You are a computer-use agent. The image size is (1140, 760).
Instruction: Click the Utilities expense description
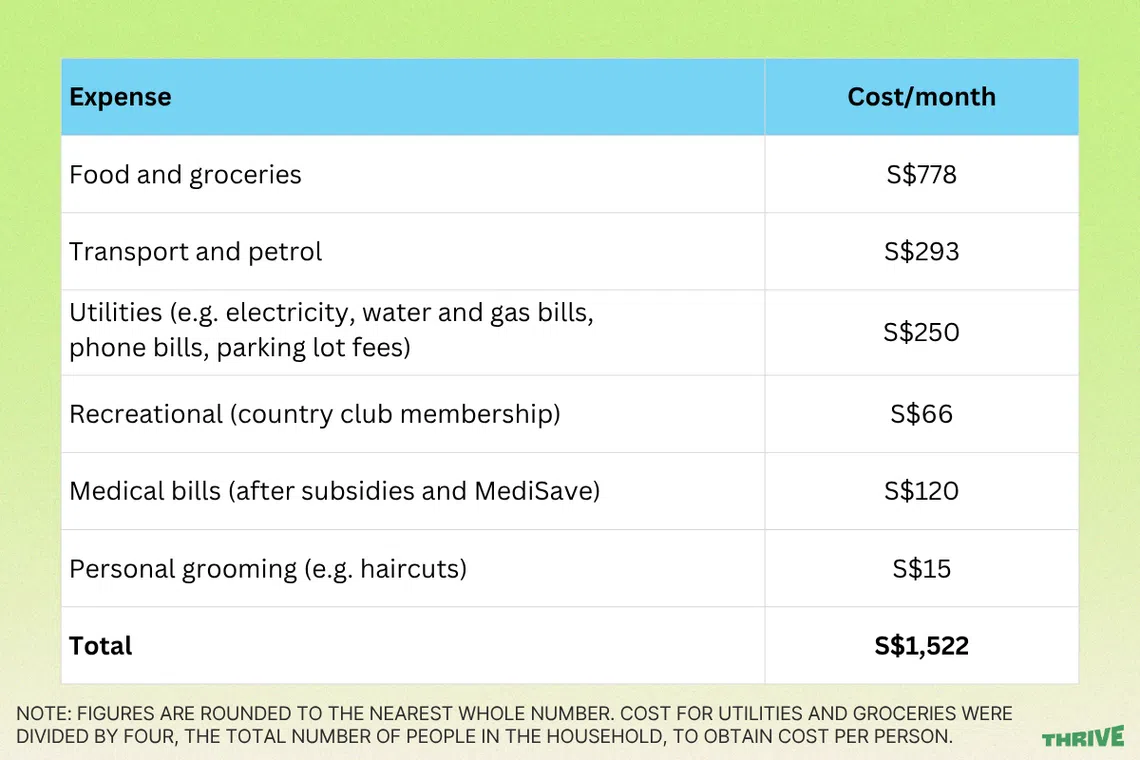point(331,331)
